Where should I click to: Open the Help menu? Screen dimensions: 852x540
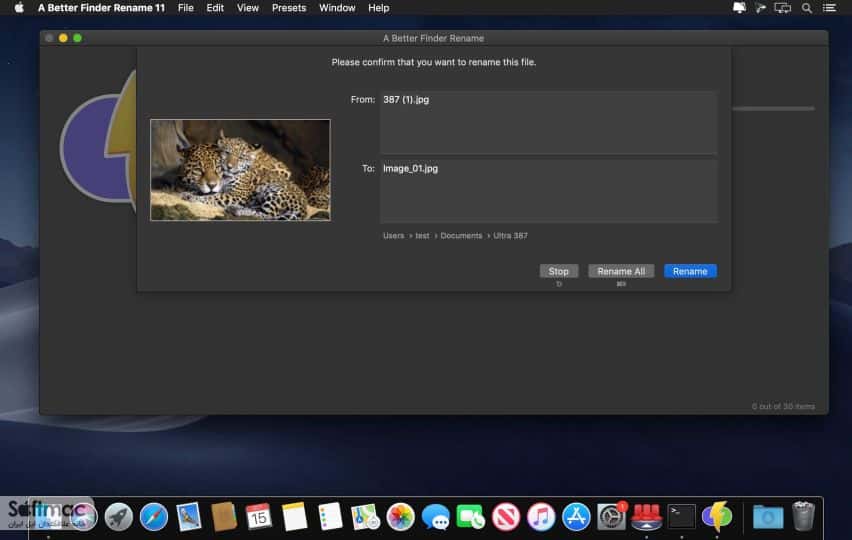pyautogui.click(x=379, y=8)
